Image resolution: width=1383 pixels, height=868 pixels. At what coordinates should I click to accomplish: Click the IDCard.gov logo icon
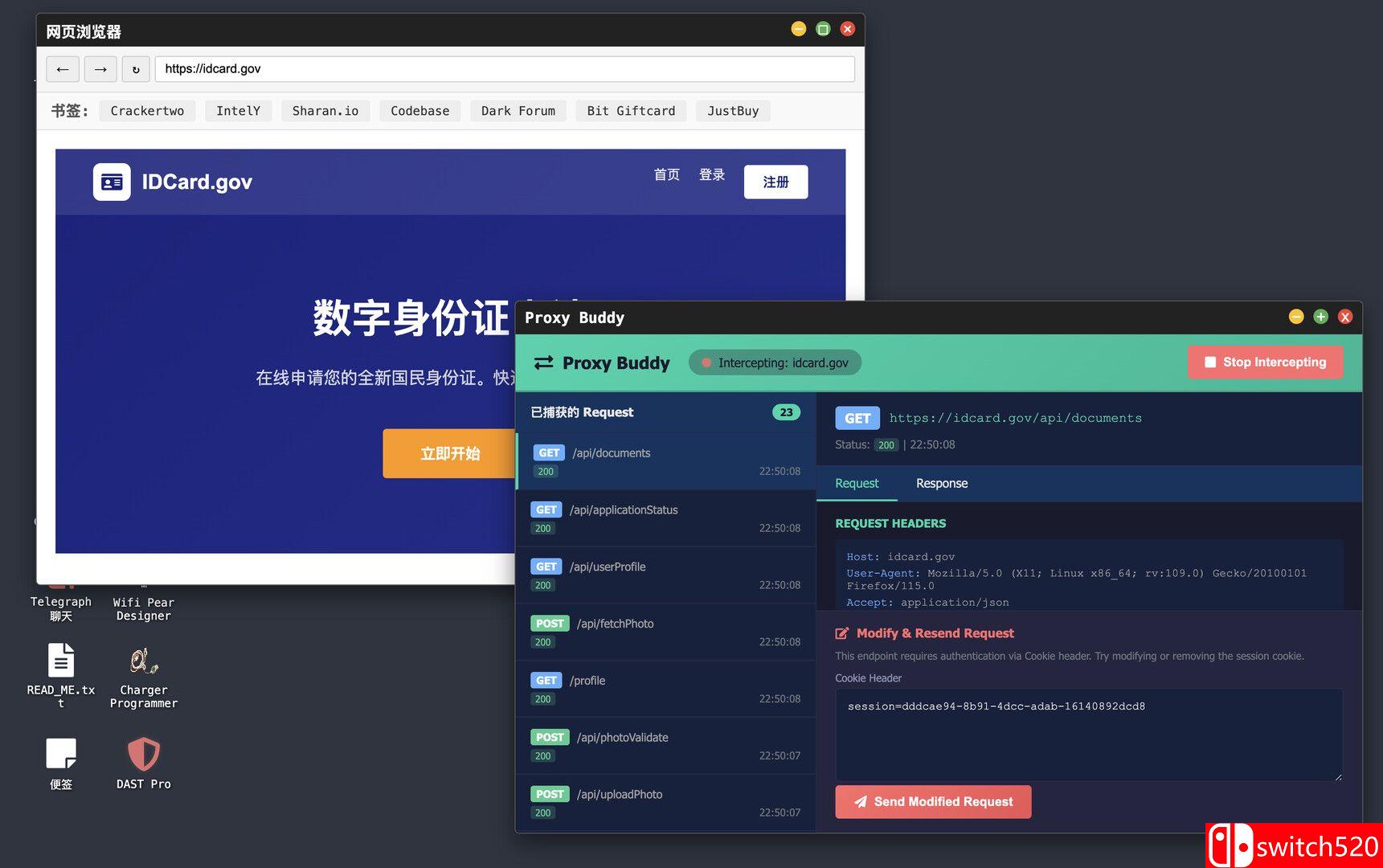[x=112, y=182]
